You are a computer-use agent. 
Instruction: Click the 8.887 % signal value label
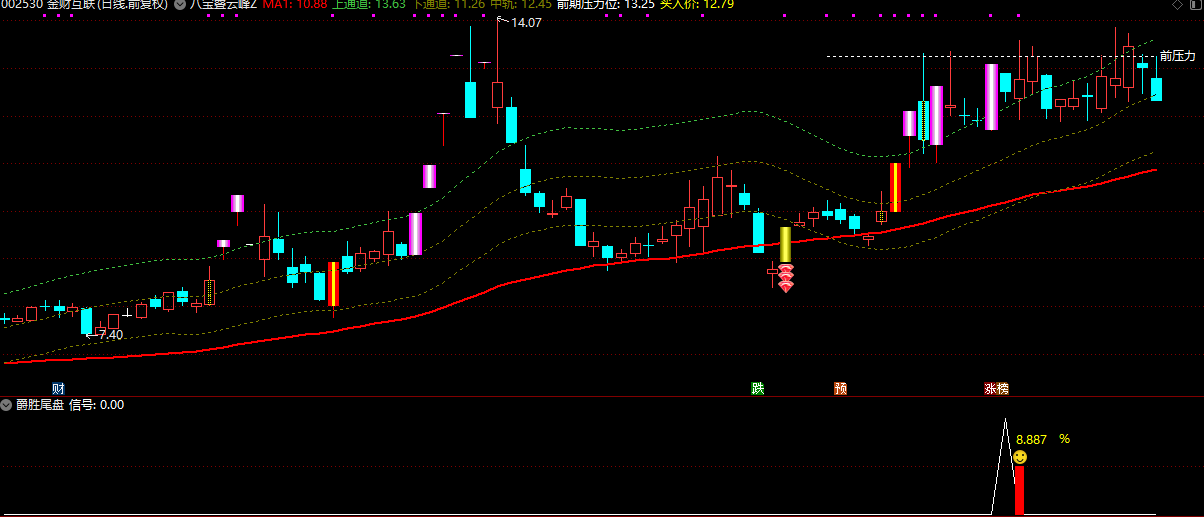(1042, 438)
